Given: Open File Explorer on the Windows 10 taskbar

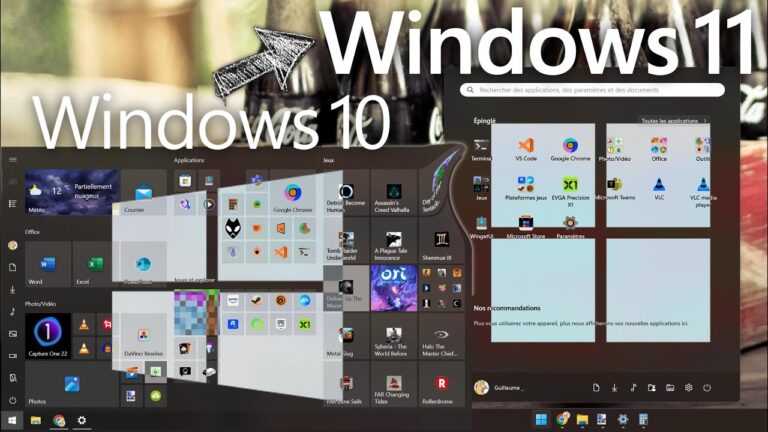Looking at the screenshot, I should [36, 420].
